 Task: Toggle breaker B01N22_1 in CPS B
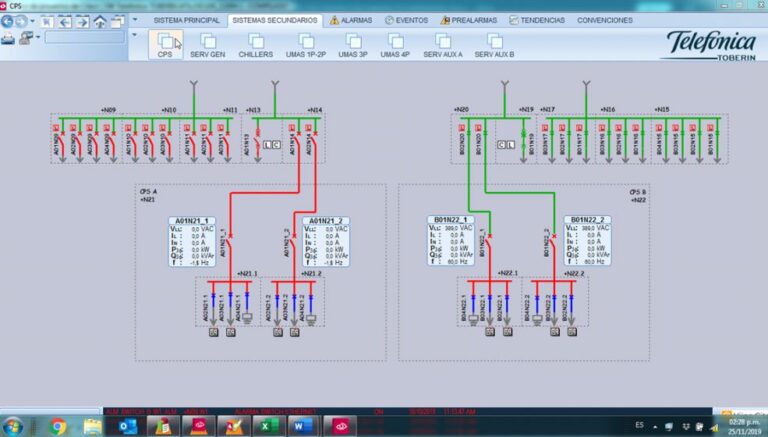pos(487,238)
